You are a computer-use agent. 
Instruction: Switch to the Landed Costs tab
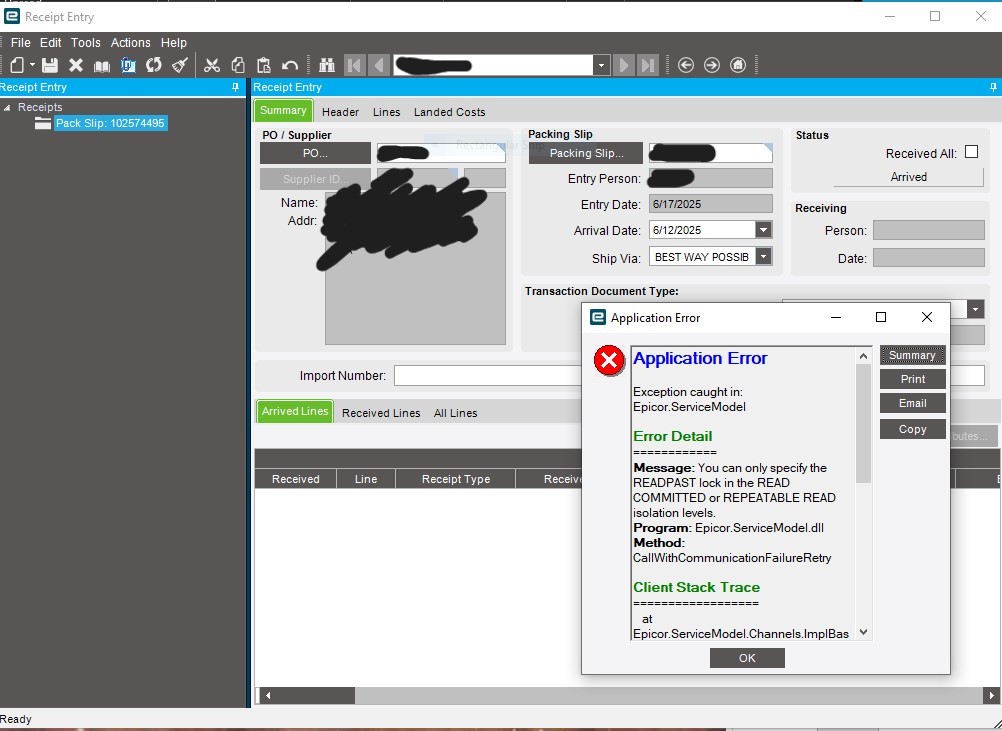click(449, 112)
